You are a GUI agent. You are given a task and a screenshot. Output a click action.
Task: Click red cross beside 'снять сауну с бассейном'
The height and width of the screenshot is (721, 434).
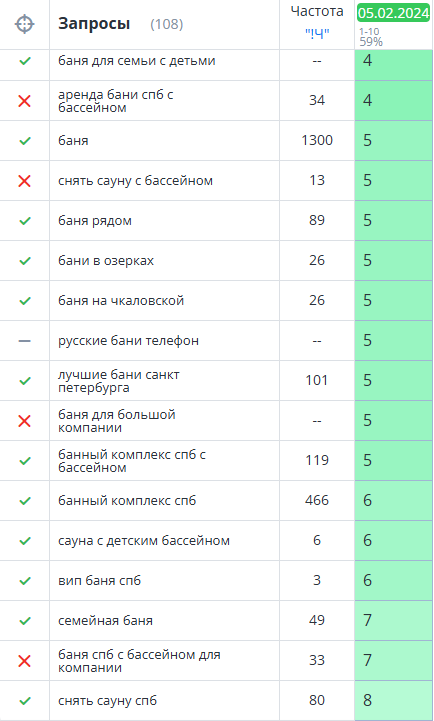click(24, 181)
